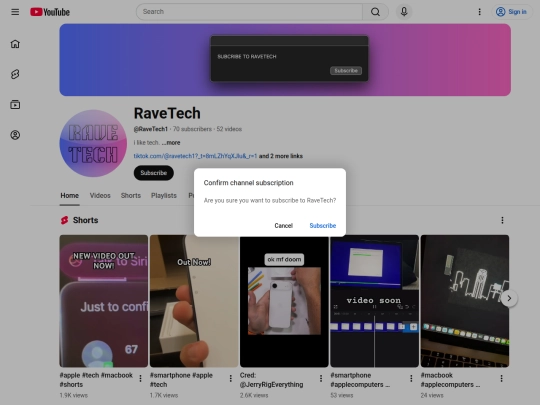
Task: Select the Home channel tab
Action: [70, 196]
